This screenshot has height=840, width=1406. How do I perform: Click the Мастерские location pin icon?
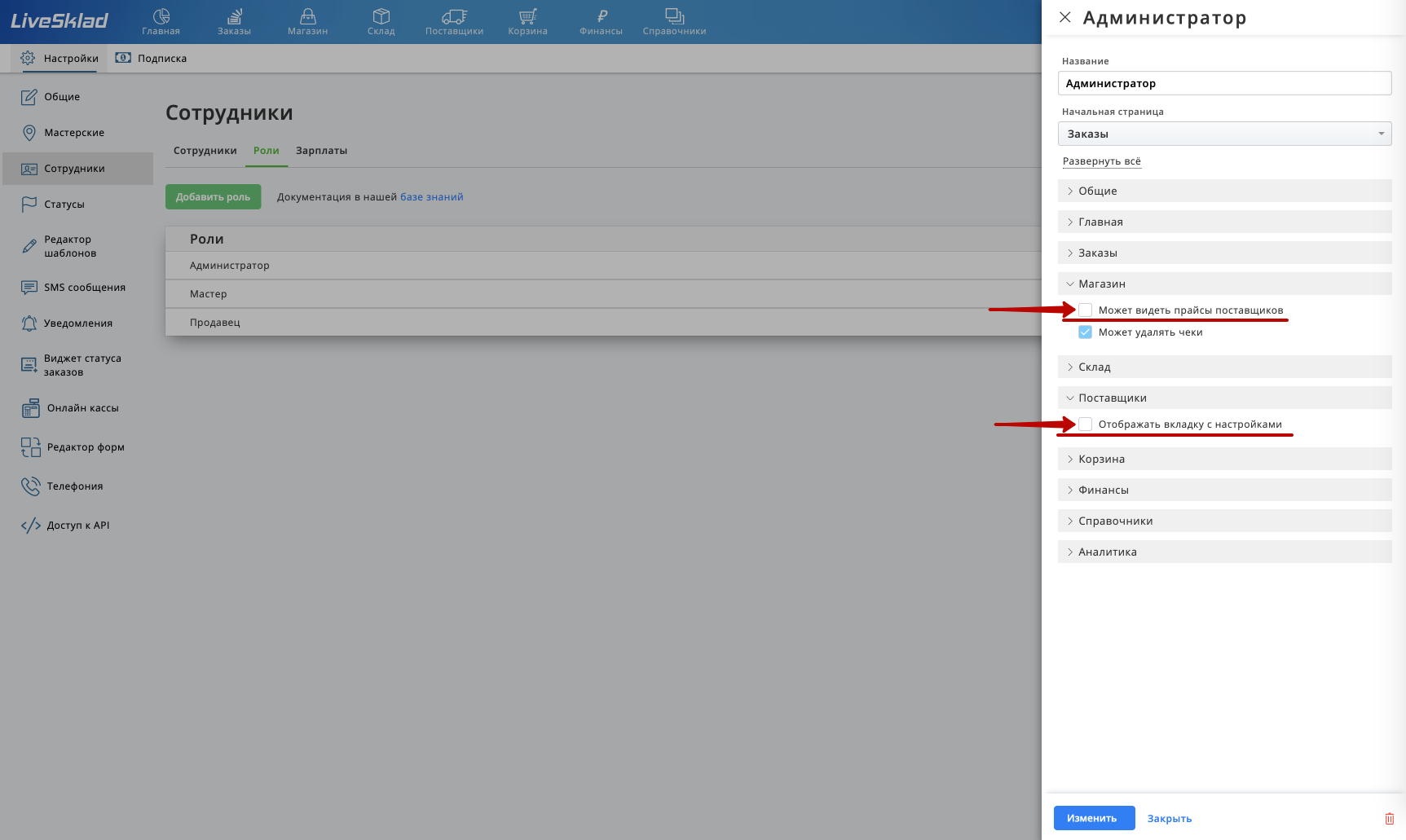point(29,133)
